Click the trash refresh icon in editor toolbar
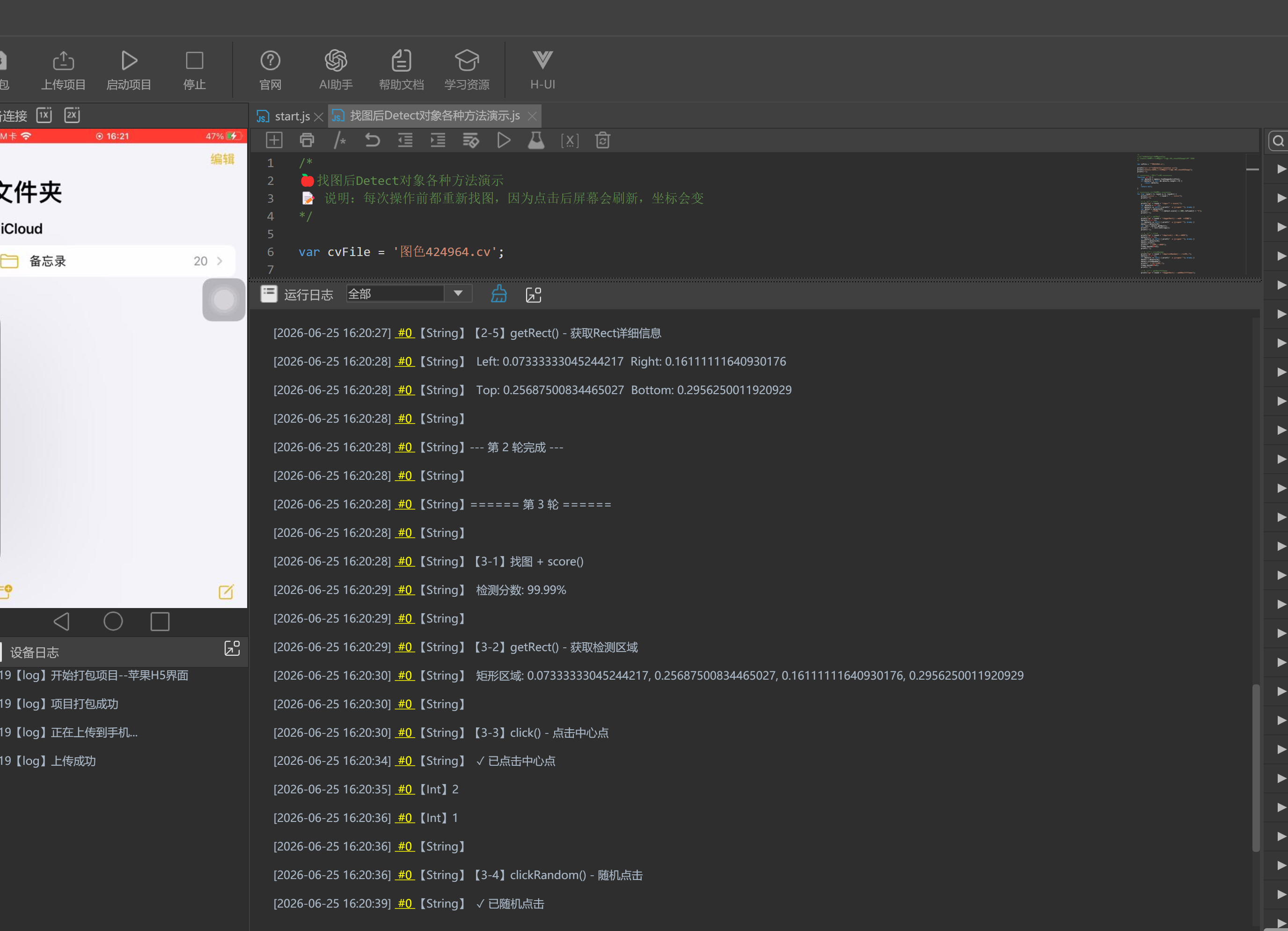The width and height of the screenshot is (1288, 931). pyautogui.click(x=602, y=140)
